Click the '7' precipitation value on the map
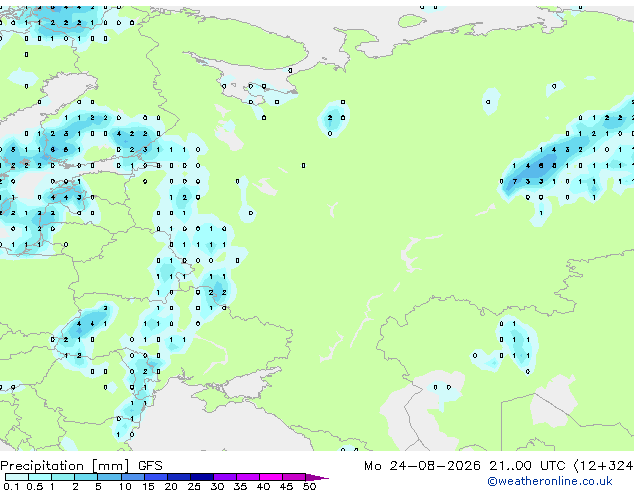The height and width of the screenshot is (490, 634). point(515,182)
